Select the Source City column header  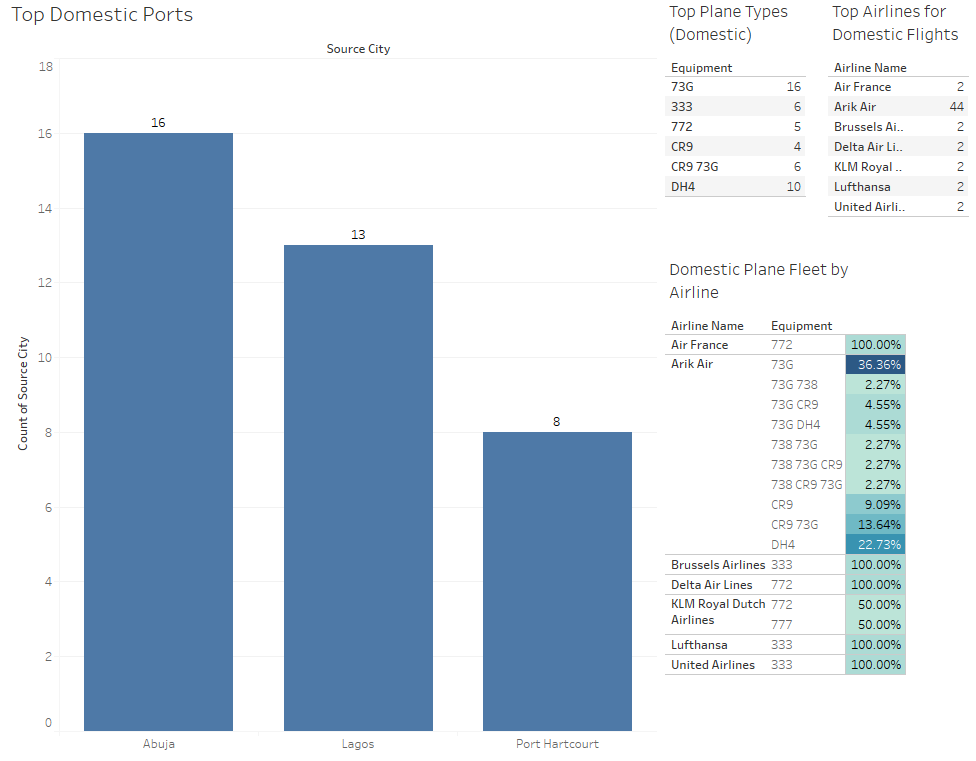coord(358,49)
